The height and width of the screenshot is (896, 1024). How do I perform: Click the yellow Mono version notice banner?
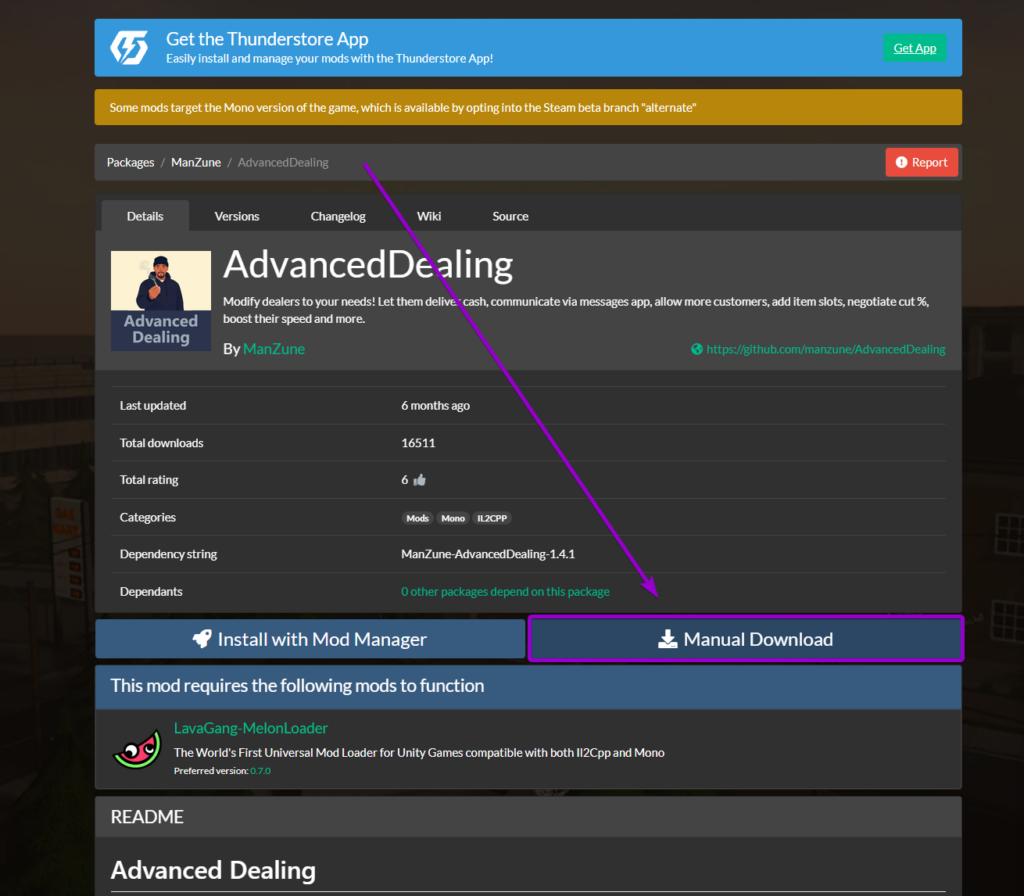528,107
